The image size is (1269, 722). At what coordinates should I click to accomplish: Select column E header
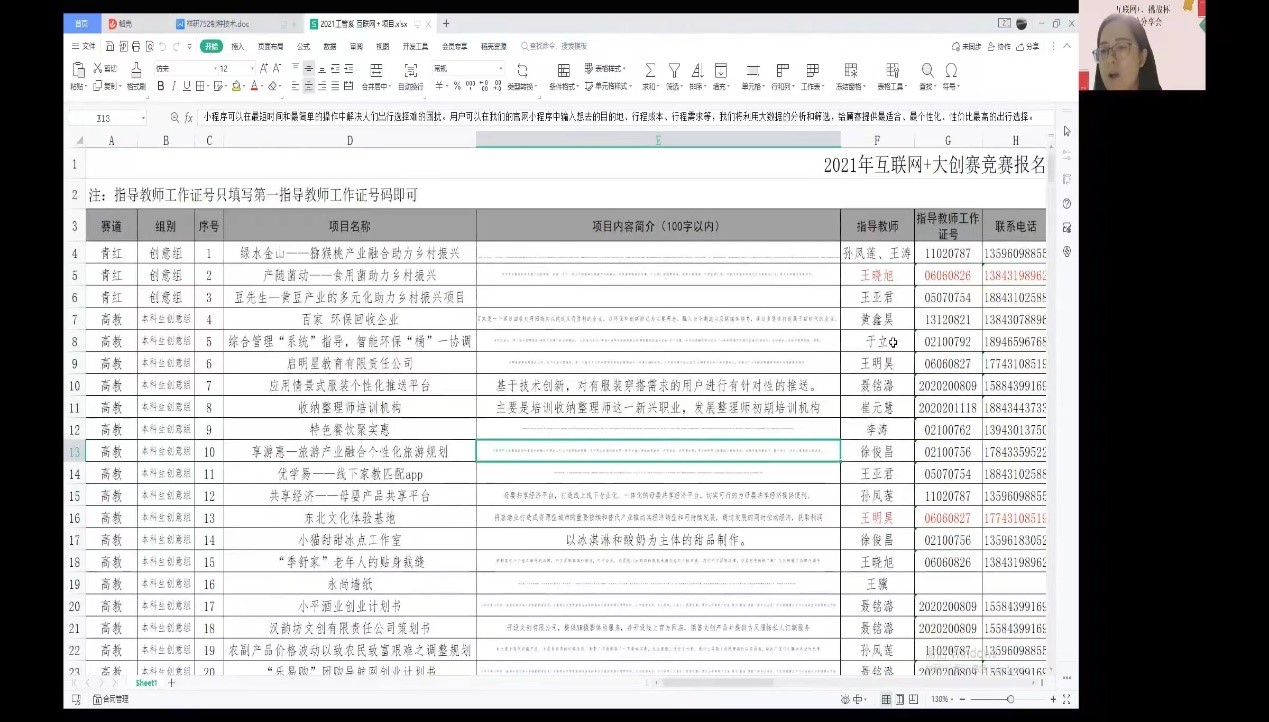(x=658, y=141)
